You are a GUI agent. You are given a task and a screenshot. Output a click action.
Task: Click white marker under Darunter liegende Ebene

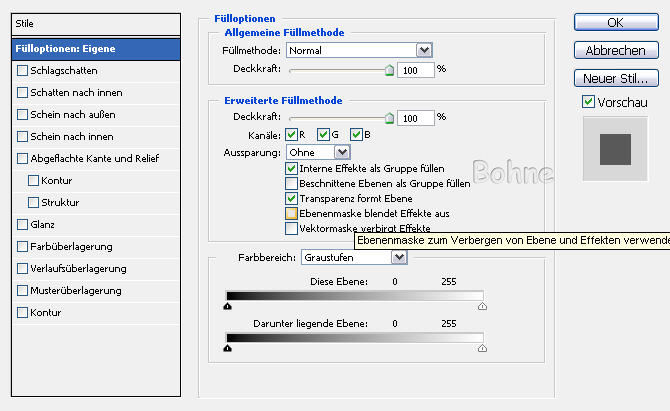pos(483,349)
